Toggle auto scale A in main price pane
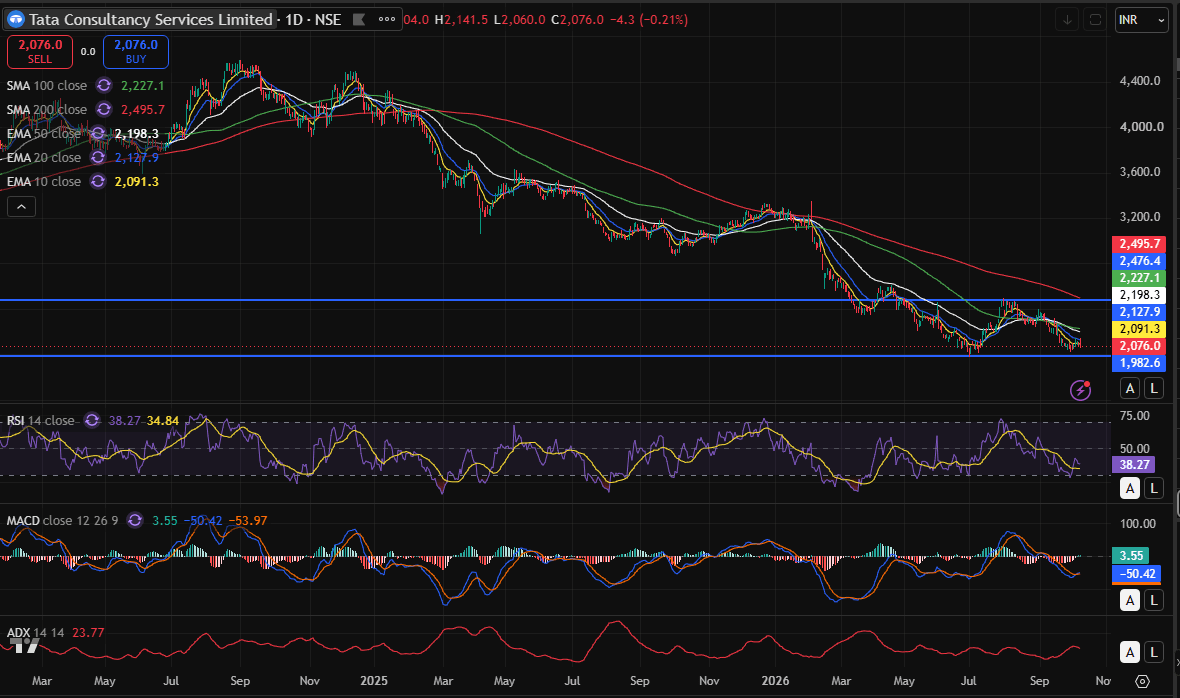The width and height of the screenshot is (1180, 698). click(1130, 388)
